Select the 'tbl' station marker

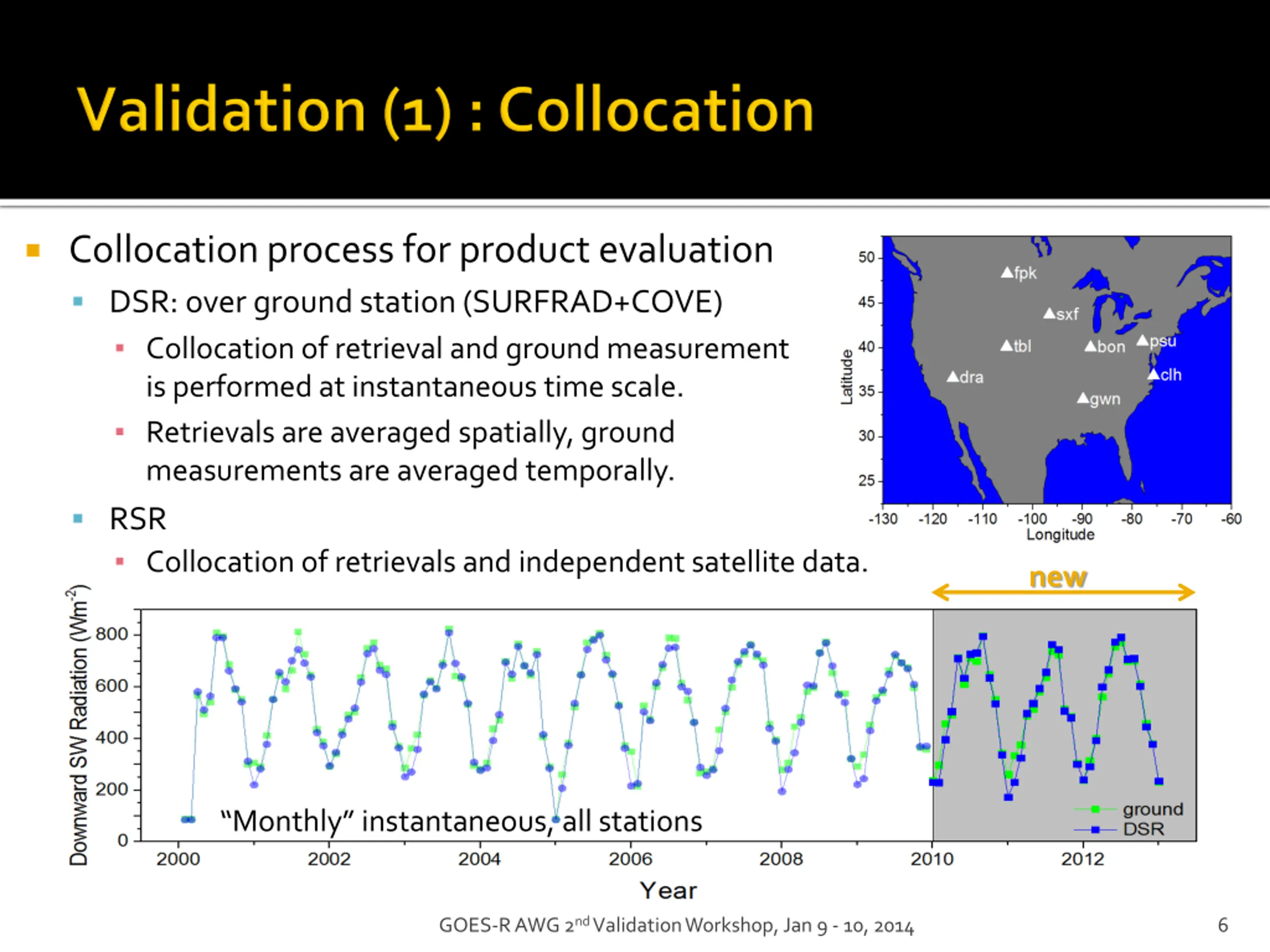point(1007,346)
